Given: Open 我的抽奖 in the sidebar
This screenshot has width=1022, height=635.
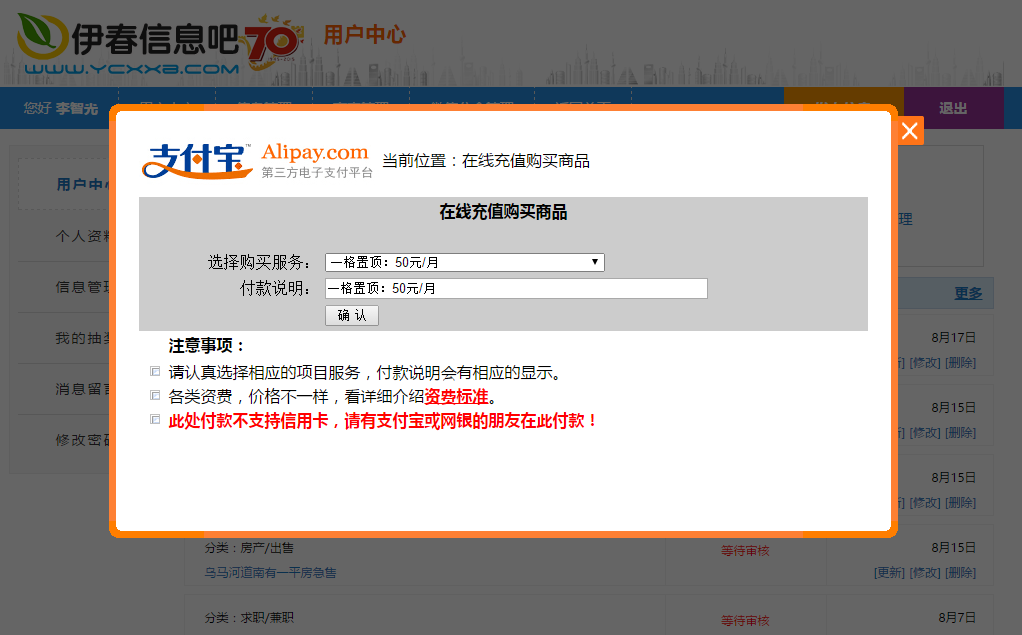Looking at the screenshot, I should click(83, 338).
